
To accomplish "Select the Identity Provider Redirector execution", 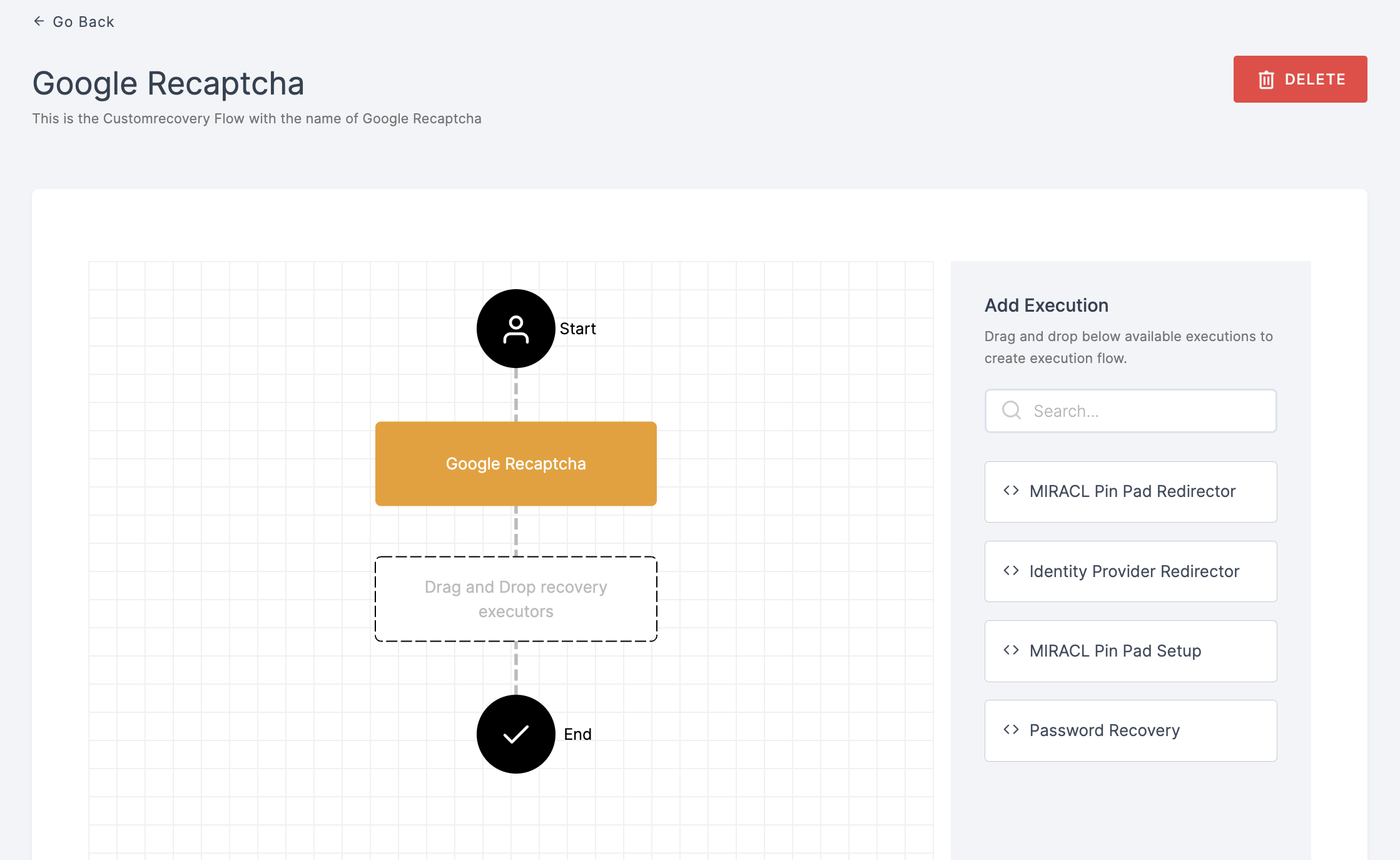I will pyautogui.click(x=1130, y=570).
